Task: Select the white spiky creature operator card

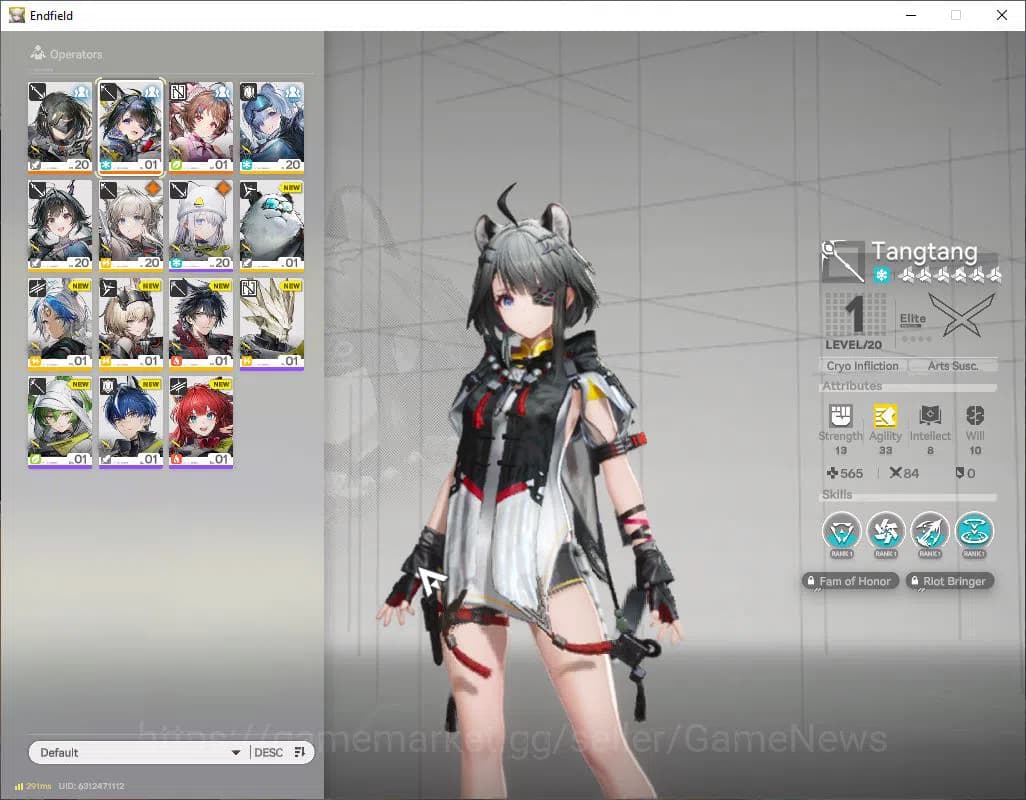Action: click(x=272, y=324)
